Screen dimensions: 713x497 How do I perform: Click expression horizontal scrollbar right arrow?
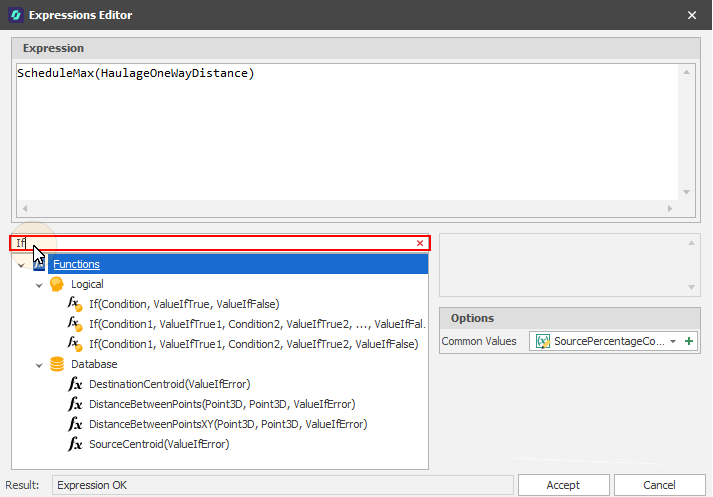click(x=670, y=208)
